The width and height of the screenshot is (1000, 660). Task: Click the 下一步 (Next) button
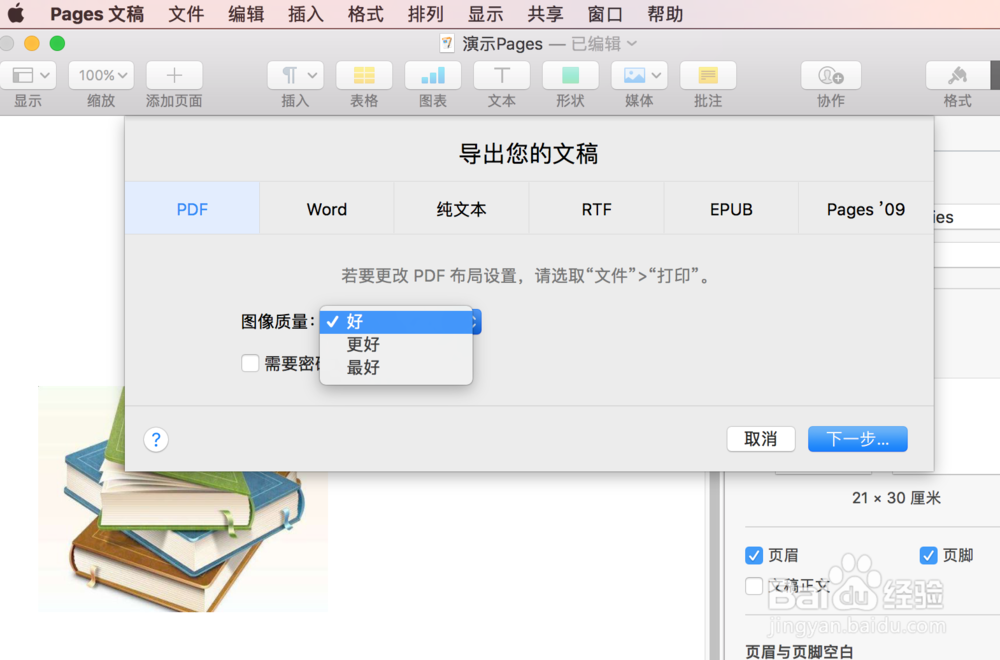[x=857, y=439]
